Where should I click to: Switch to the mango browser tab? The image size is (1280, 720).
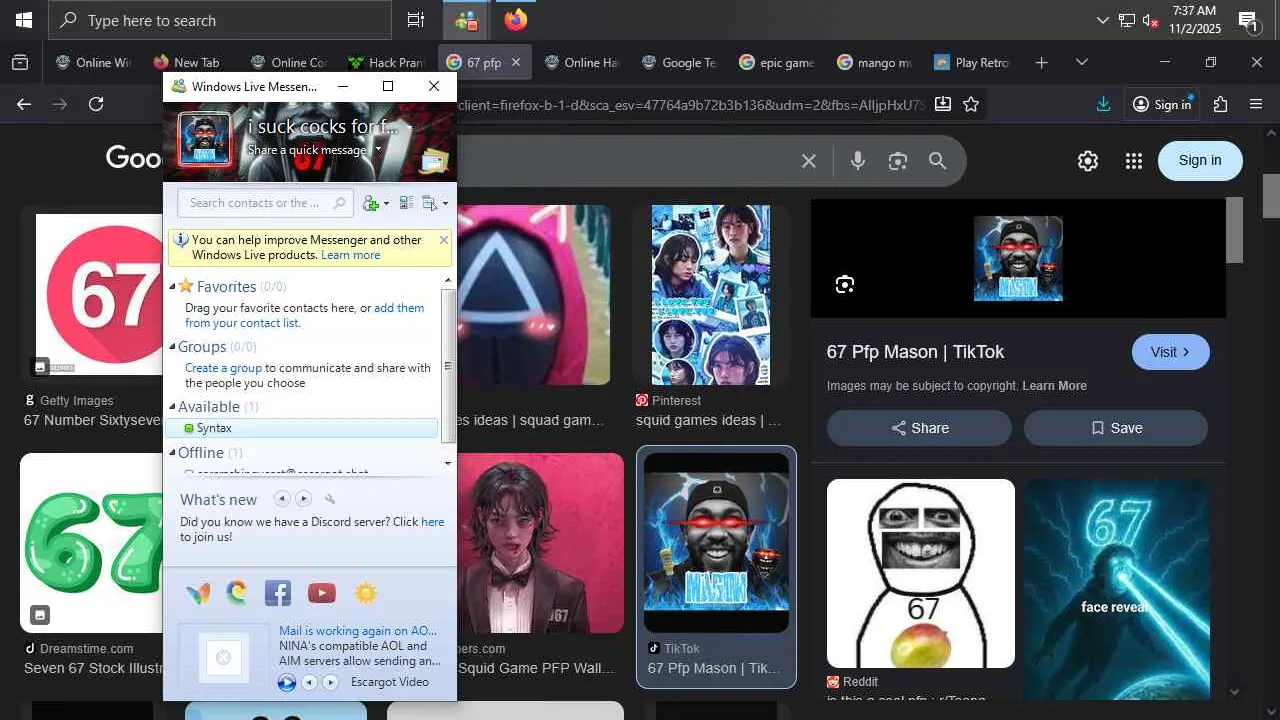tap(876, 62)
